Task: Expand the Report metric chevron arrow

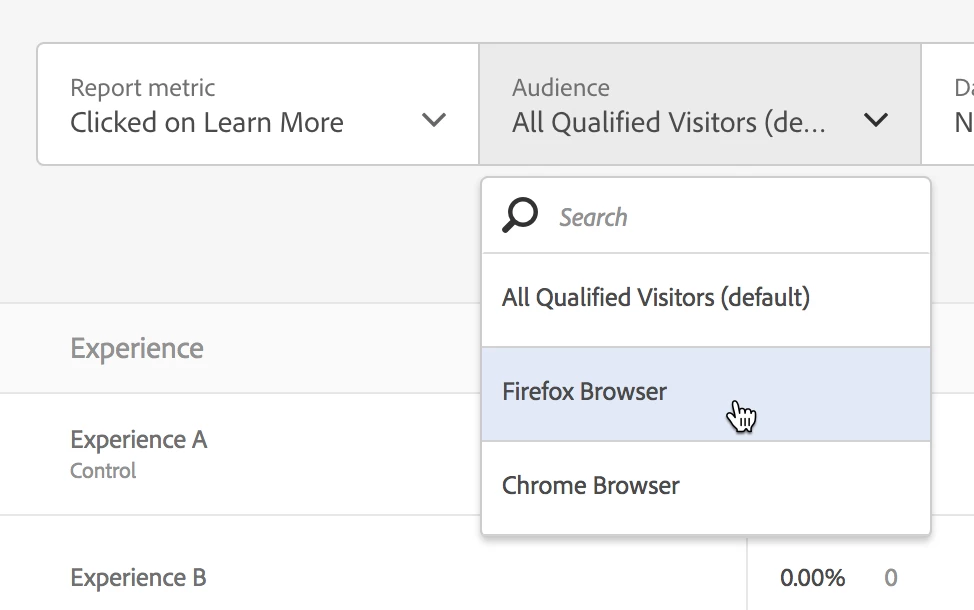Action: (433, 121)
